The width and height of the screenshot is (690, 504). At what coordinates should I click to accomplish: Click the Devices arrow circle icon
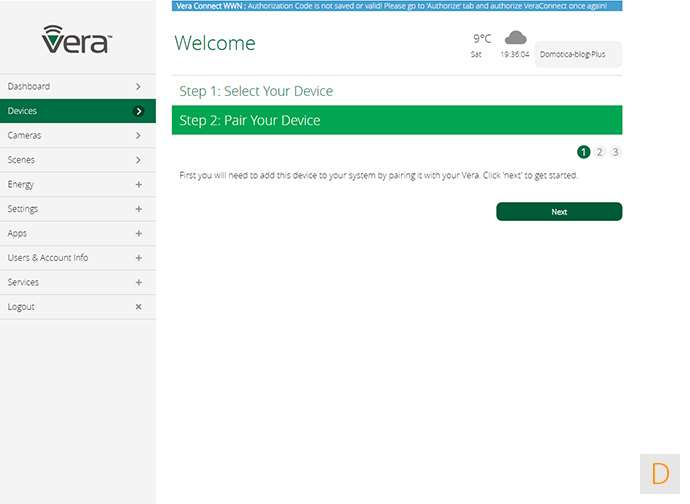pyautogui.click(x=138, y=111)
